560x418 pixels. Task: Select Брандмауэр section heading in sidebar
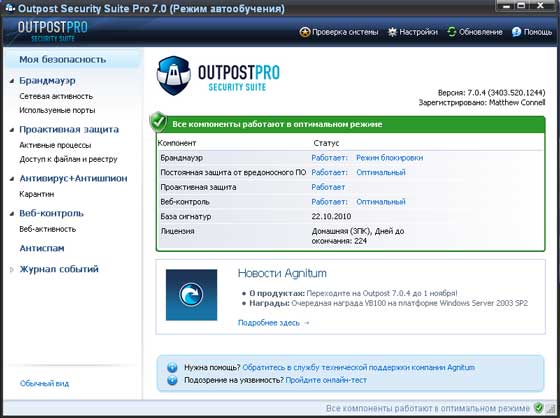pos(47,81)
